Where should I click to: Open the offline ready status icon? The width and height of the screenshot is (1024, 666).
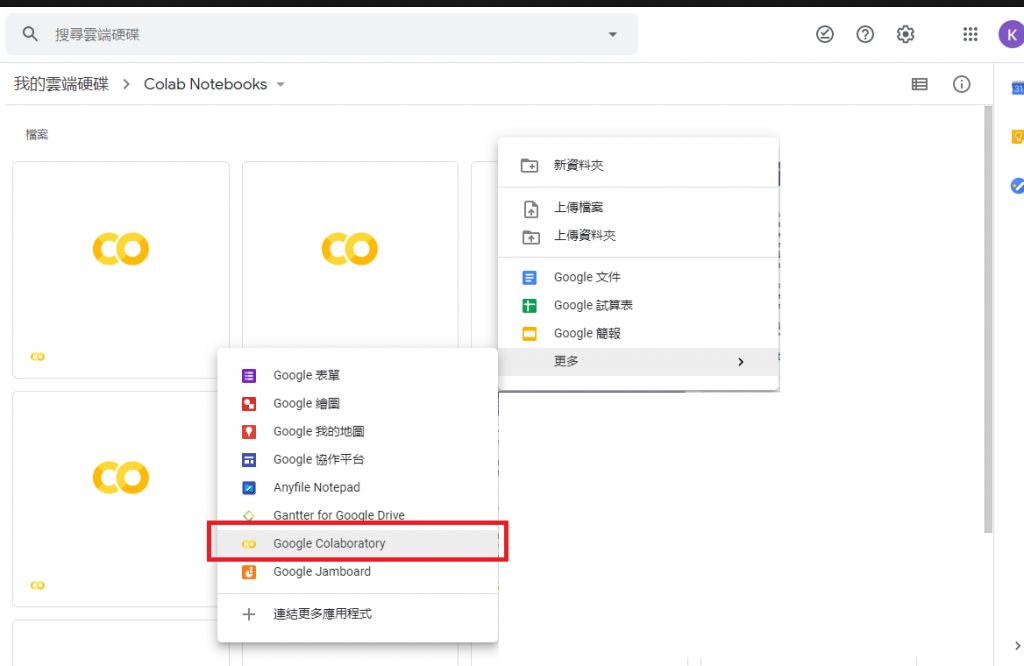(825, 34)
